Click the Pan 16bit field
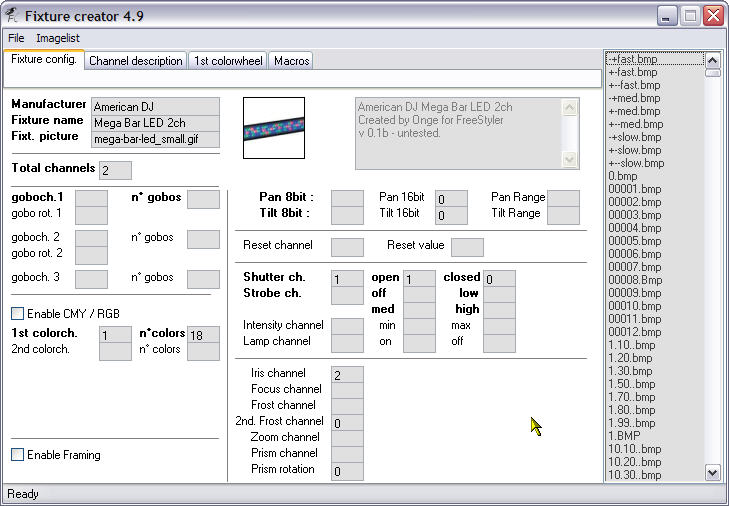The width and height of the screenshot is (729, 506). [451, 199]
